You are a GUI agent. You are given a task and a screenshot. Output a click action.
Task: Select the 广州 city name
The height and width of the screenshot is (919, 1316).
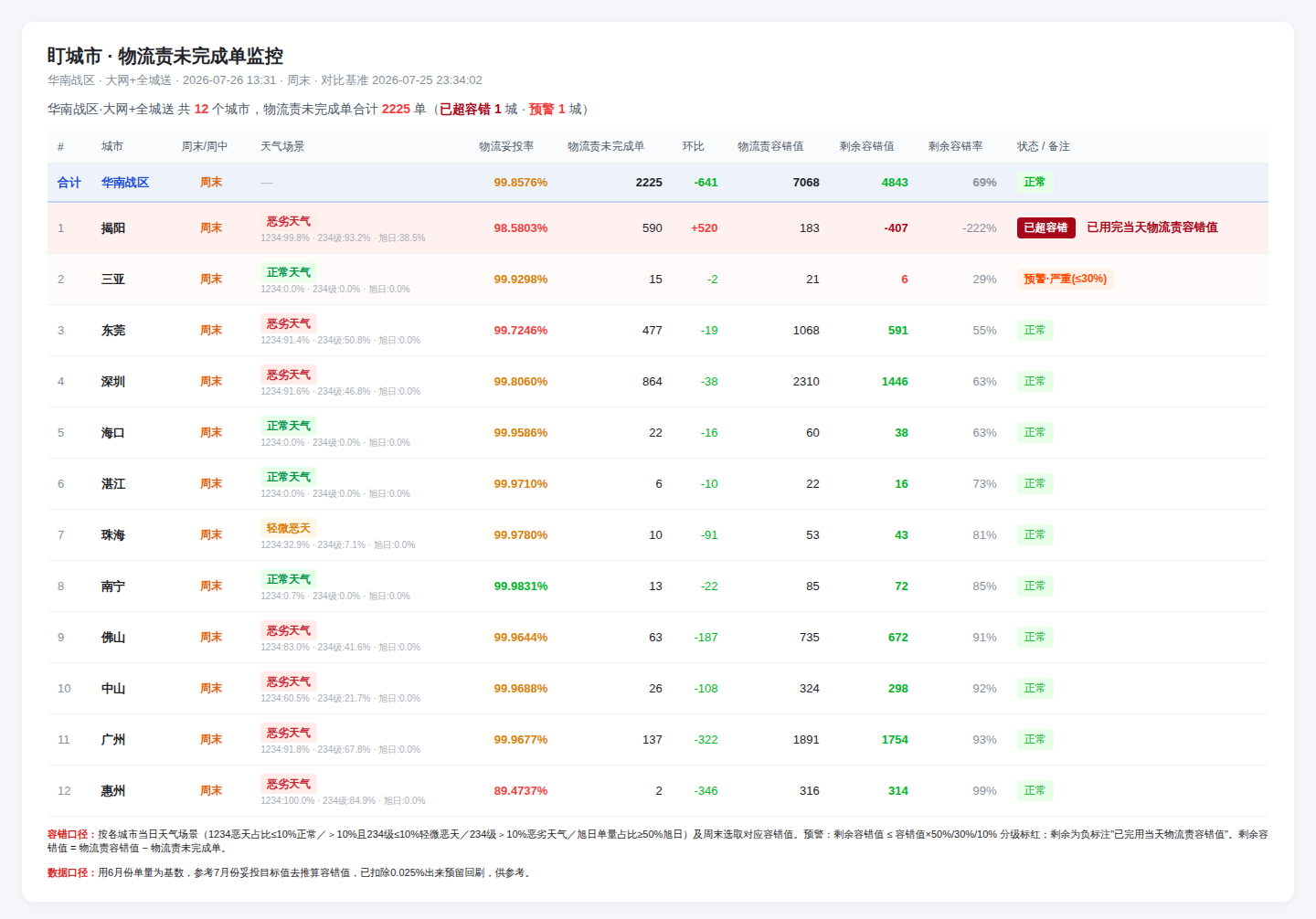(113, 740)
